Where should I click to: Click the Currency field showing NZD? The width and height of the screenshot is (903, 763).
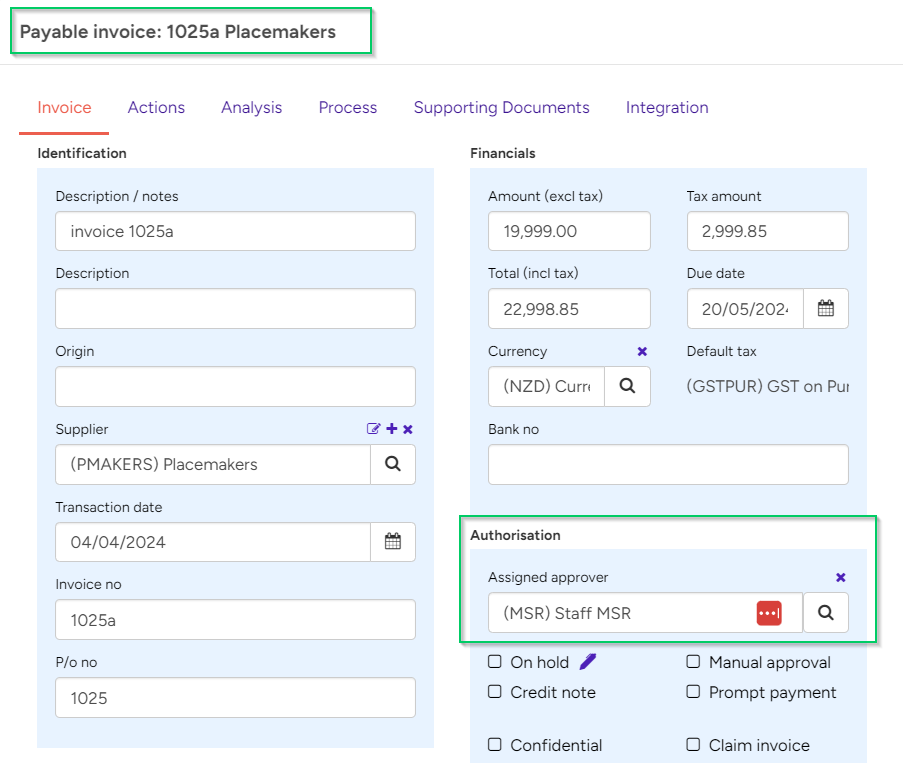(x=547, y=386)
